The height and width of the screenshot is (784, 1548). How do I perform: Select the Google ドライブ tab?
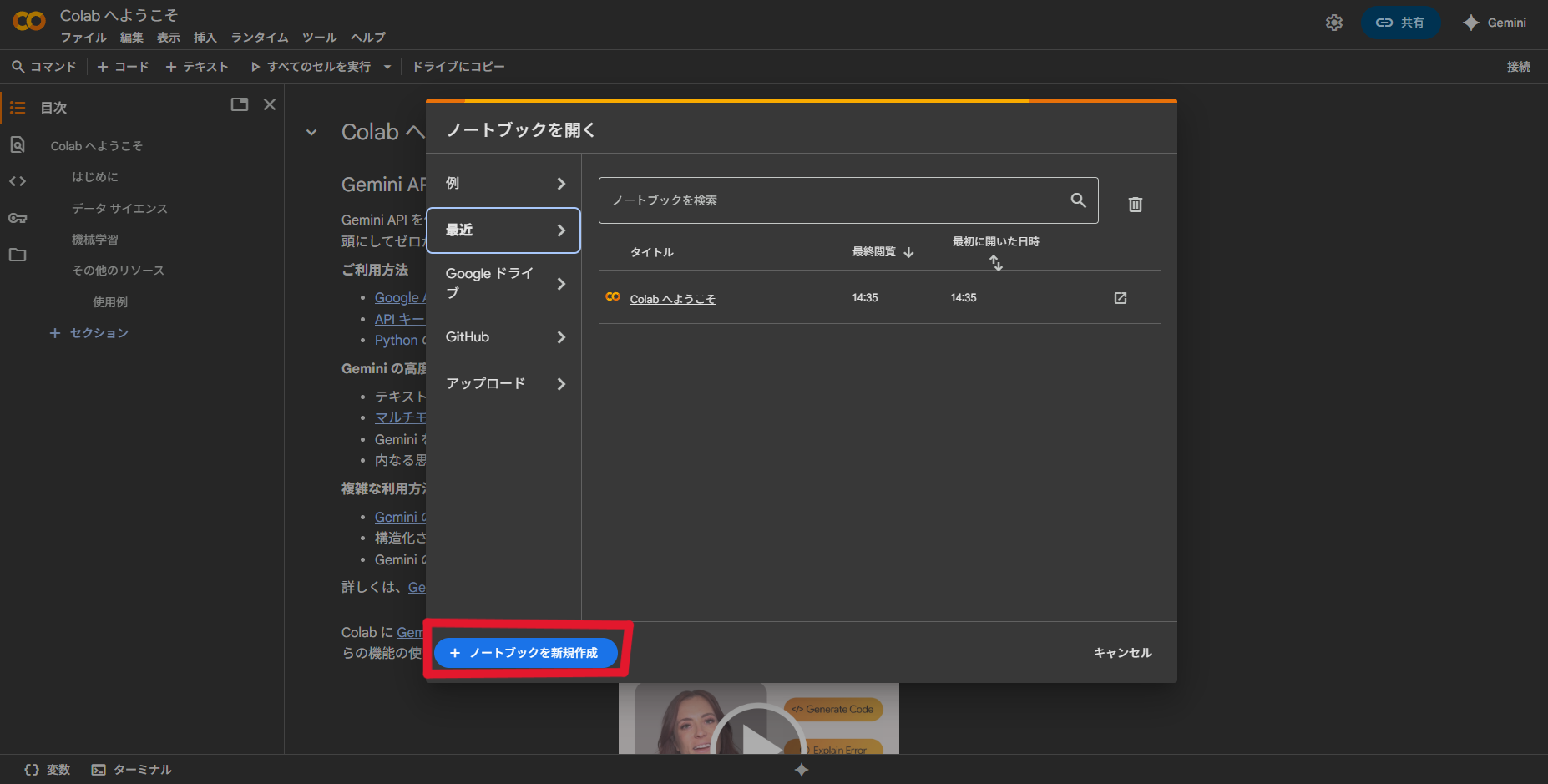[x=503, y=283]
